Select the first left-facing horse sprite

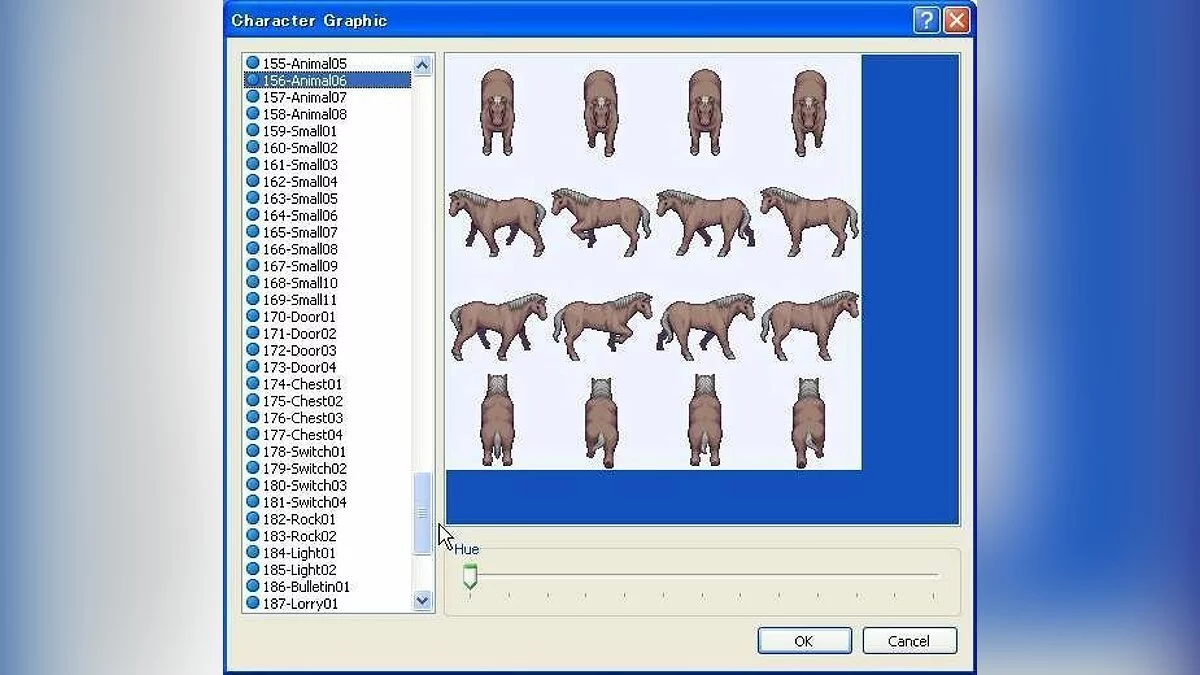pyautogui.click(x=497, y=221)
